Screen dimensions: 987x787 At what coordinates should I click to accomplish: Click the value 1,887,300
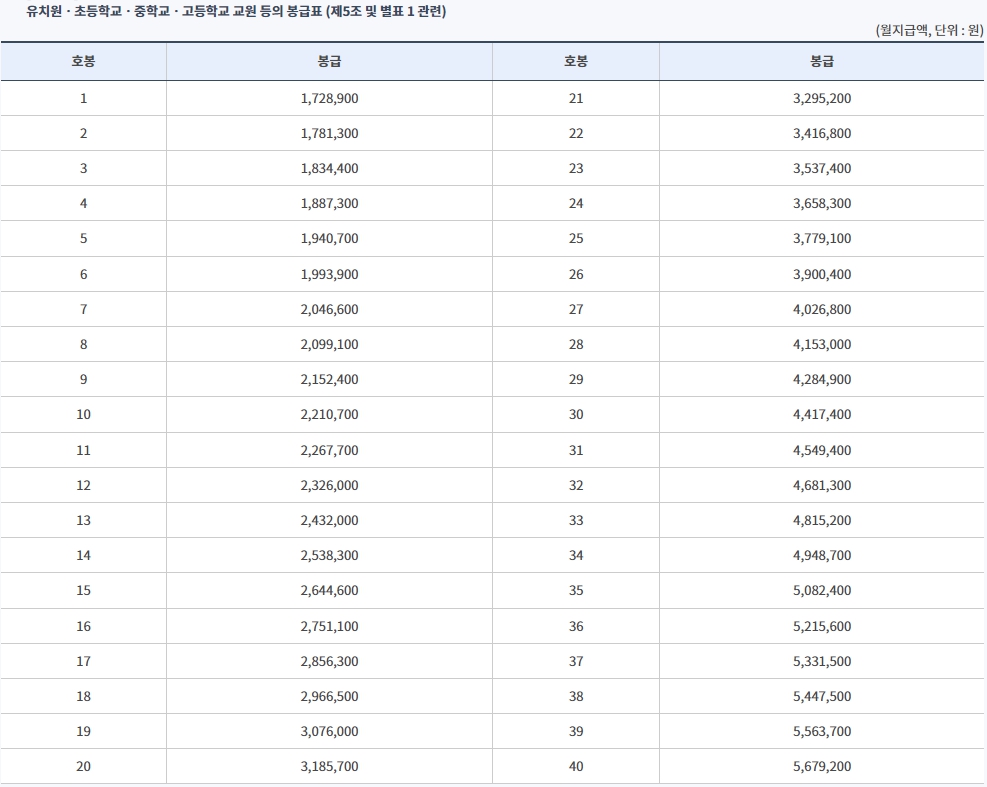329,203
